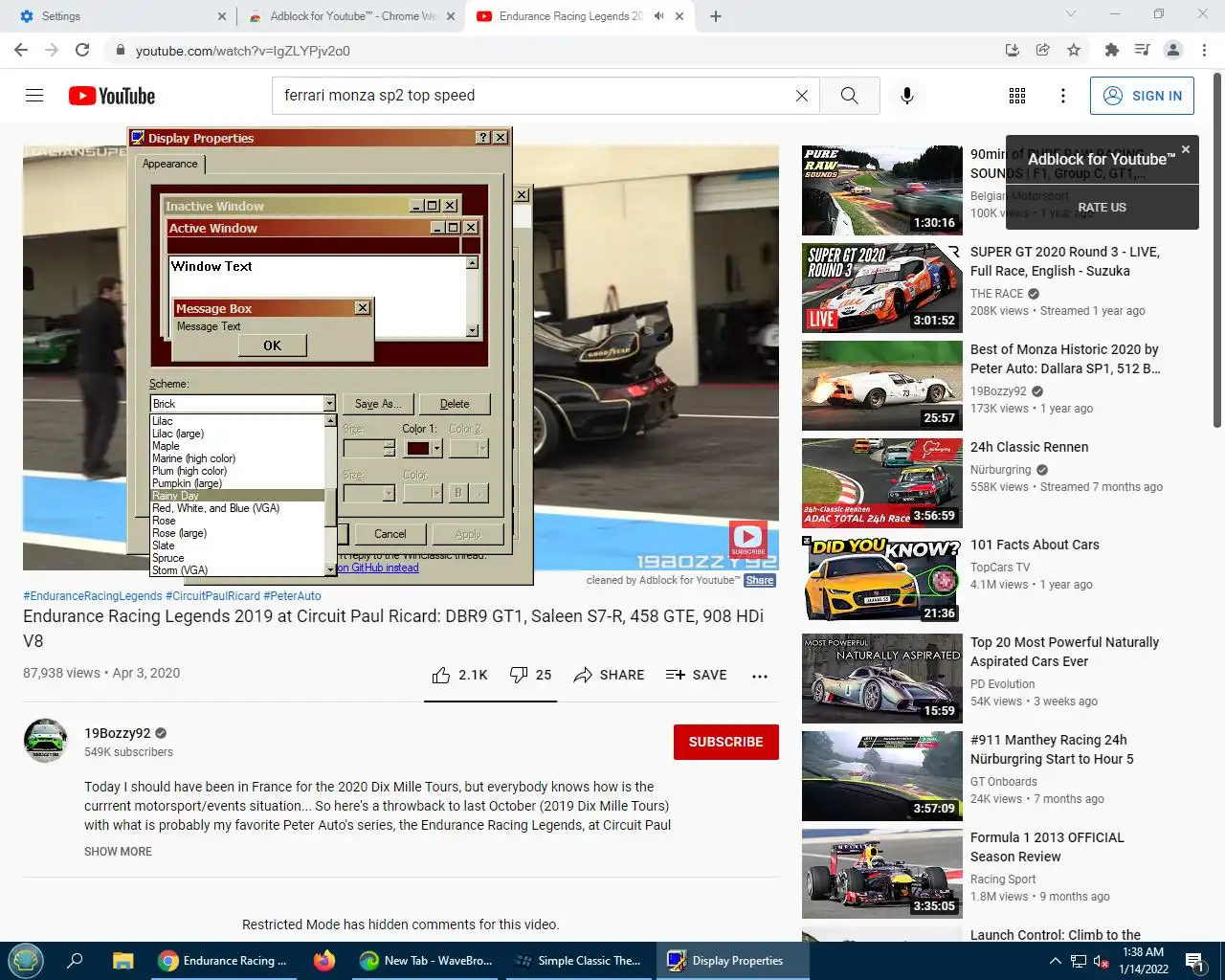Open Simple Classic Theme taskbar window
Viewport: 1225px width, 980px height.
coord(578,961)
